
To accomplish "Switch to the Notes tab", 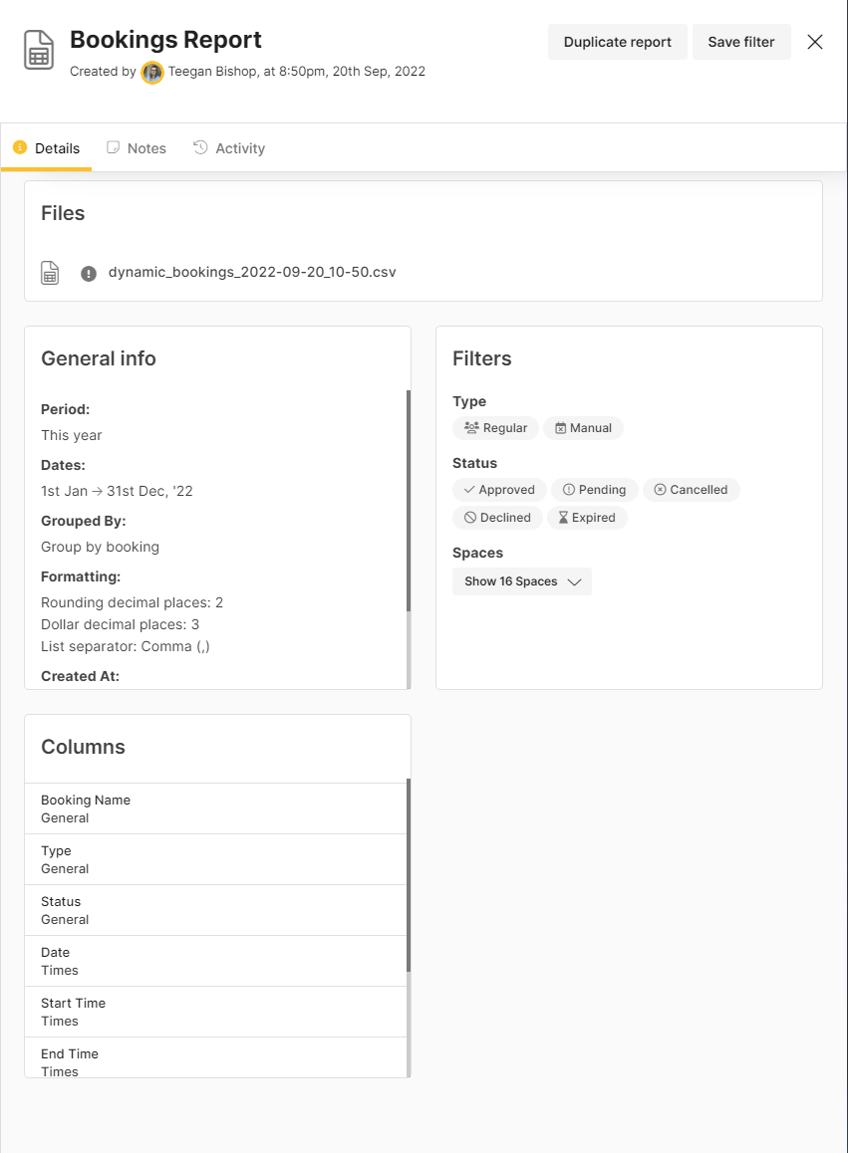I will (145, 147).
